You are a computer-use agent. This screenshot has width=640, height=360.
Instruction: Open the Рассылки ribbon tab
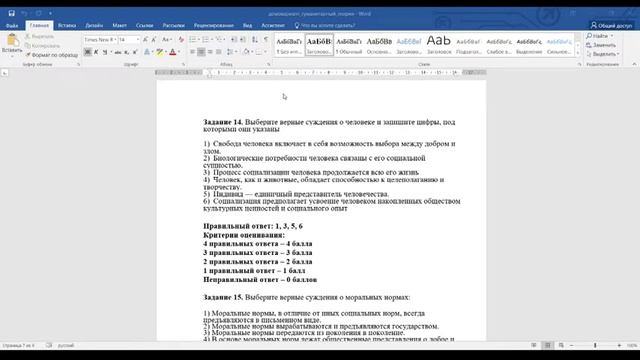173,25
